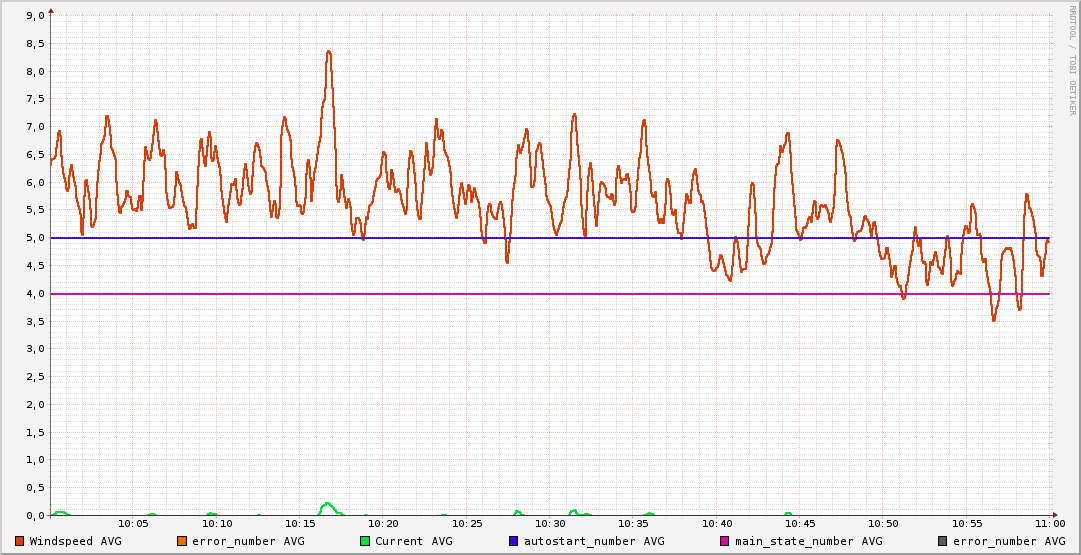Click the 0,0 origin label on the Y-axis

tap(35, 515)
